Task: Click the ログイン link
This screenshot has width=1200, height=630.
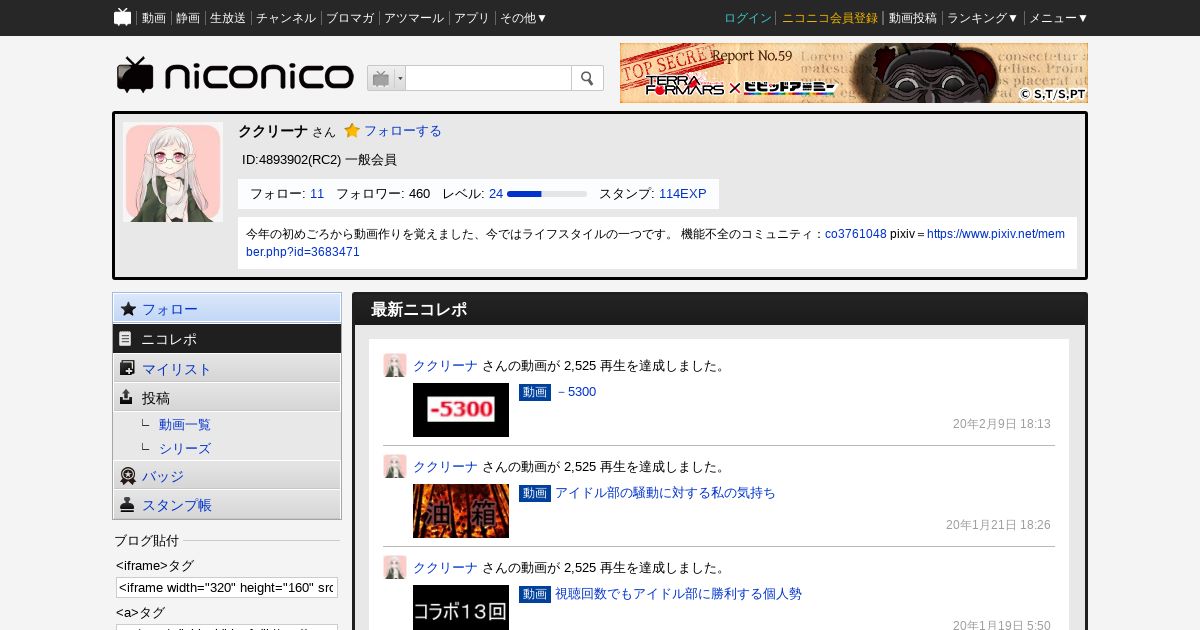Action: 748,18
